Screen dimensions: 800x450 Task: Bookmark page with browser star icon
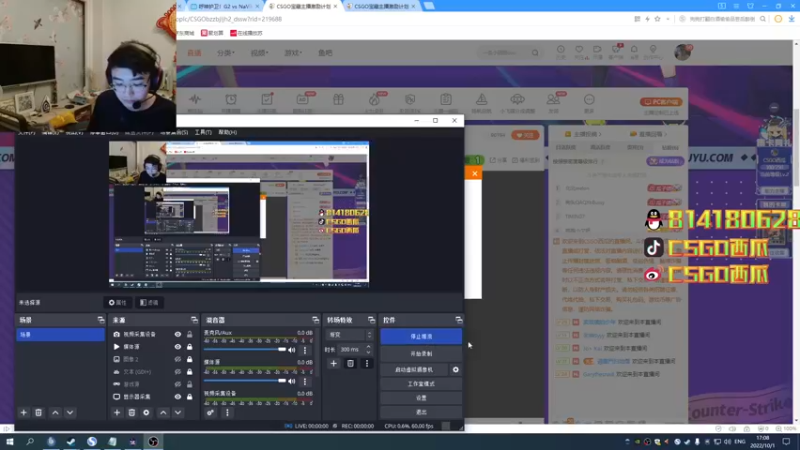click(x=657, y=19)
